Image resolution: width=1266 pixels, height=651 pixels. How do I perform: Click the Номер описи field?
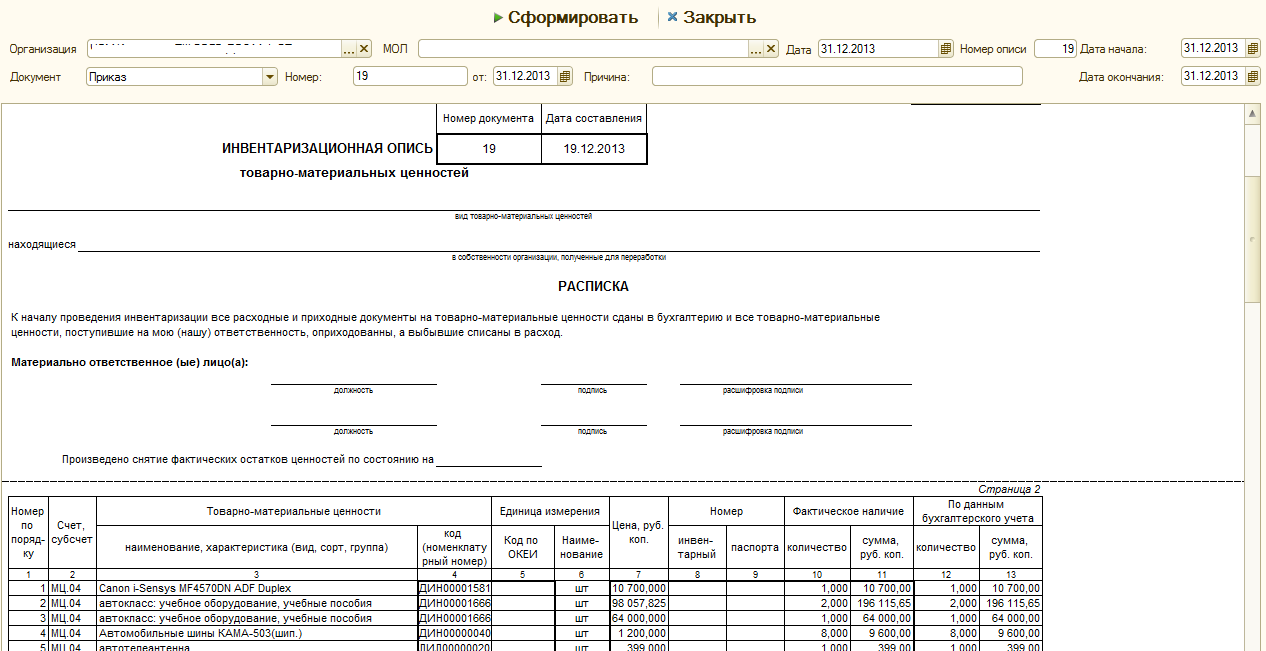click(1055, 48)
